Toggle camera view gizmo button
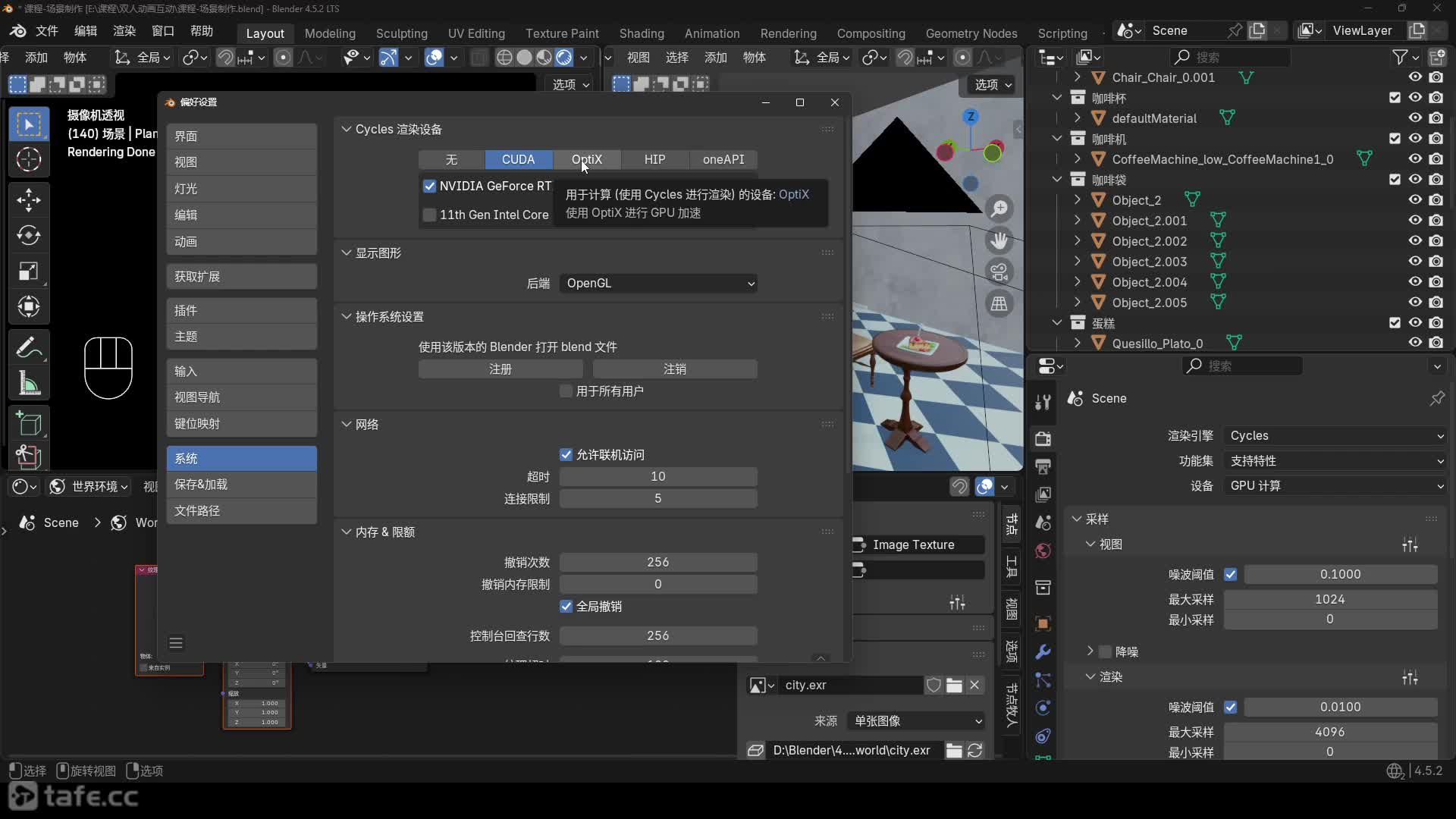1456x819 pixels. [x=999, y=271]
